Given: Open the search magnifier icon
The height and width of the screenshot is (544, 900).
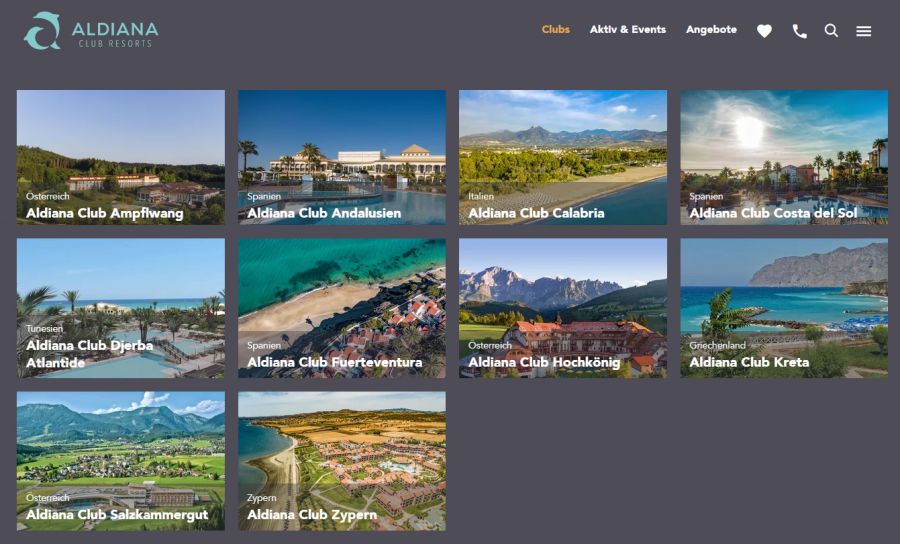Looking at the screenshot, I should tap(831, 30).
